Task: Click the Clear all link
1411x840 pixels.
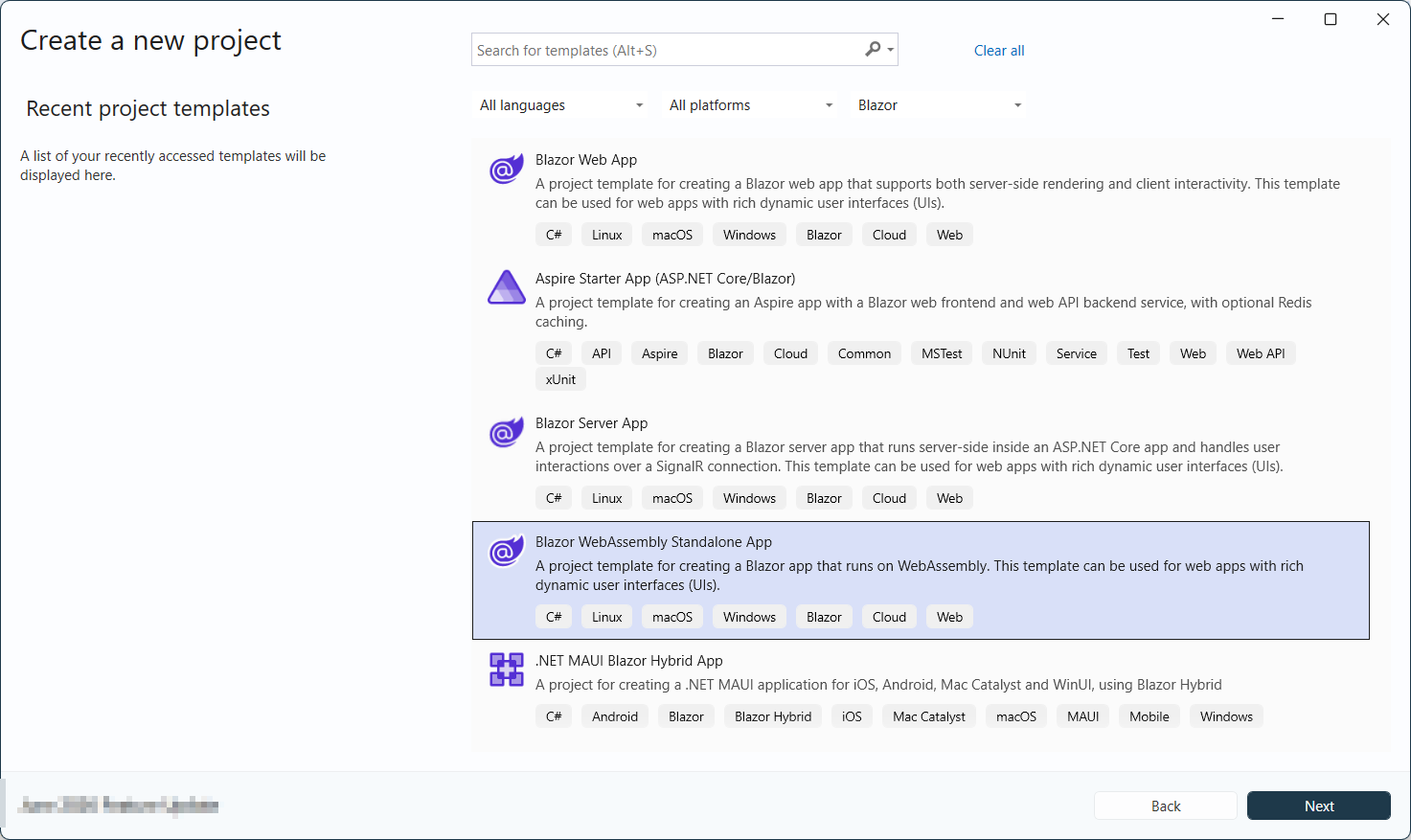Action: click(999, 51)
